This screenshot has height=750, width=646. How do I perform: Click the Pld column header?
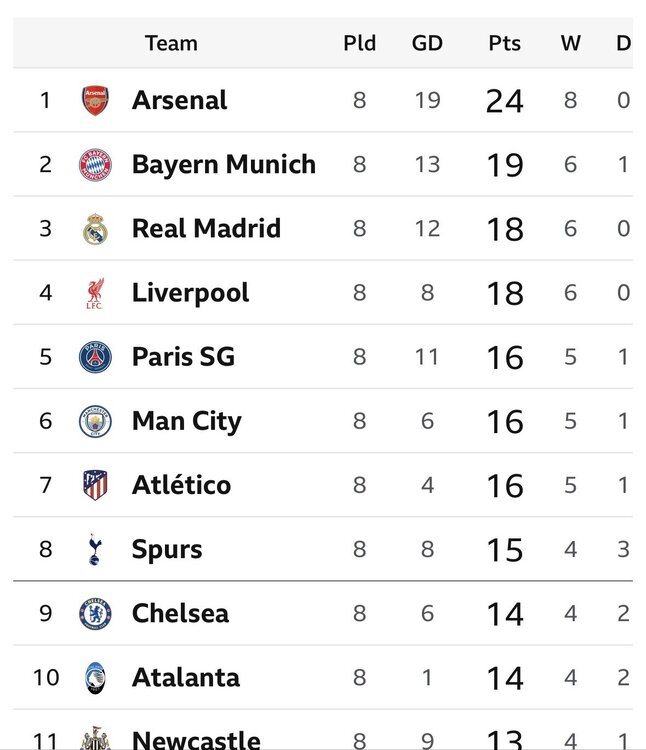(x=360, y=43)
